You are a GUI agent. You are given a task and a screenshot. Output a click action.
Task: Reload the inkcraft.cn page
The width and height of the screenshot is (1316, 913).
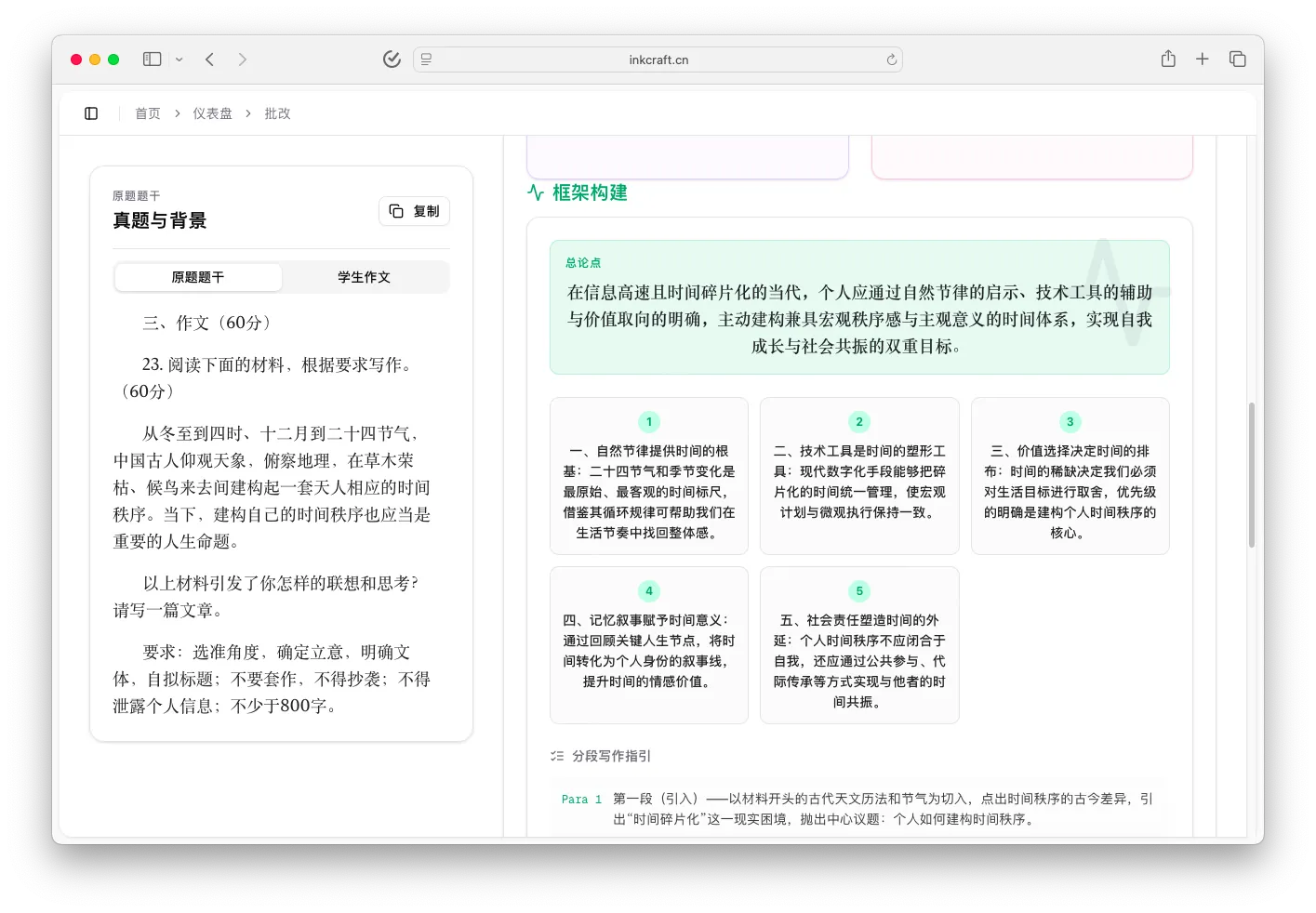pos(890,59)
